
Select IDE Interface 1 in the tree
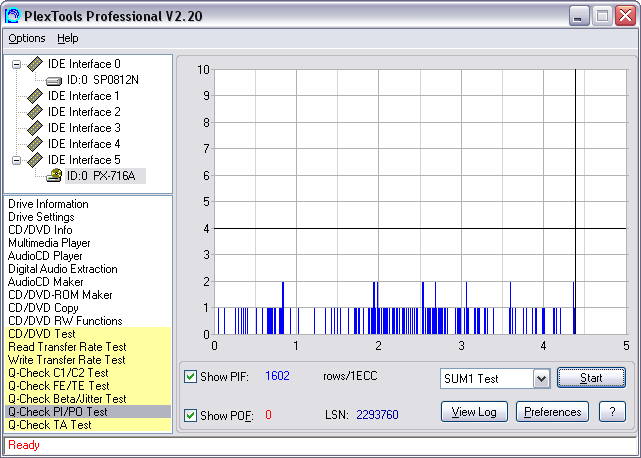pos(84,96)
